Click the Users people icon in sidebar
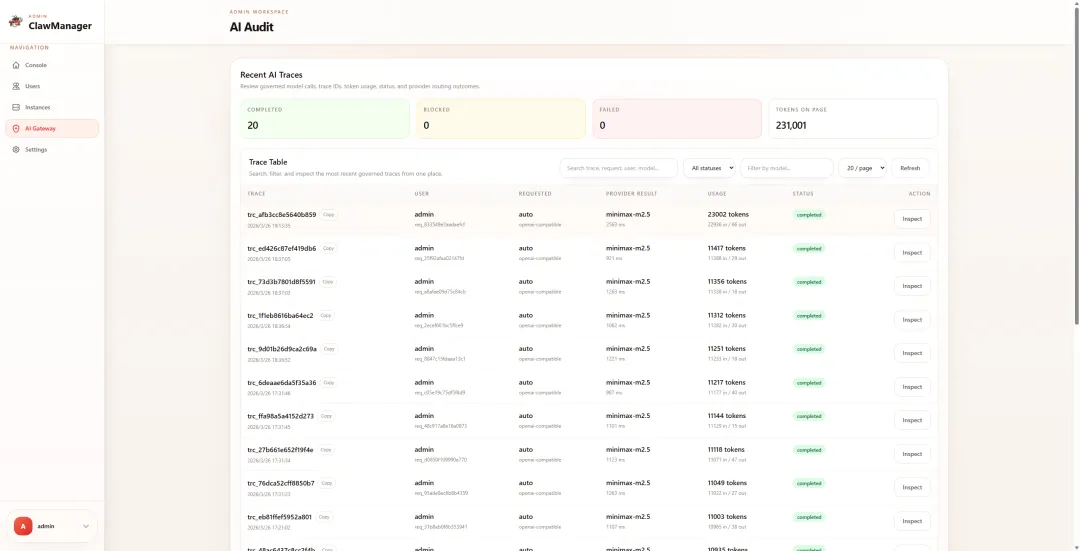 coord(17,86)
